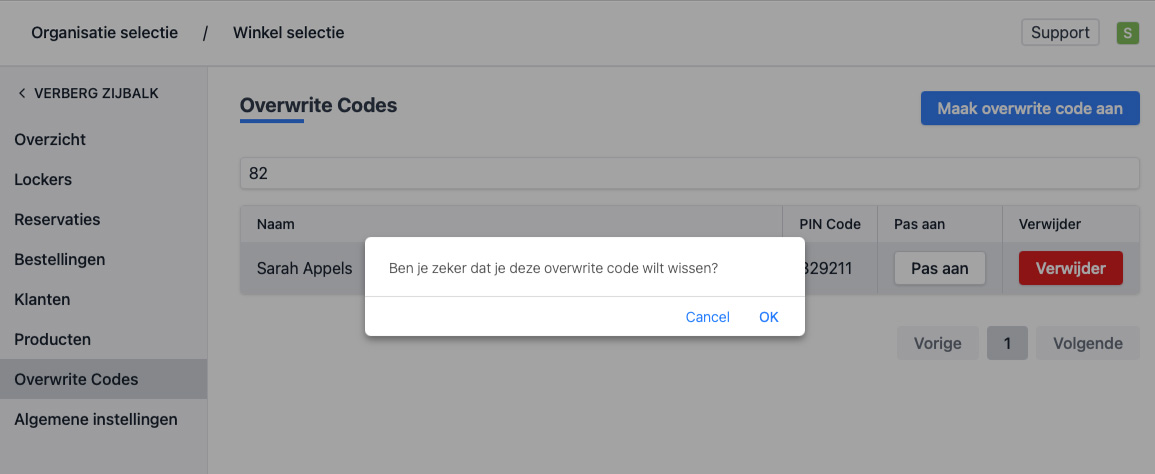The image size is (1155, 474).
Task: Open Algemene instellingen in sidebar
Action: coord(96,420)
